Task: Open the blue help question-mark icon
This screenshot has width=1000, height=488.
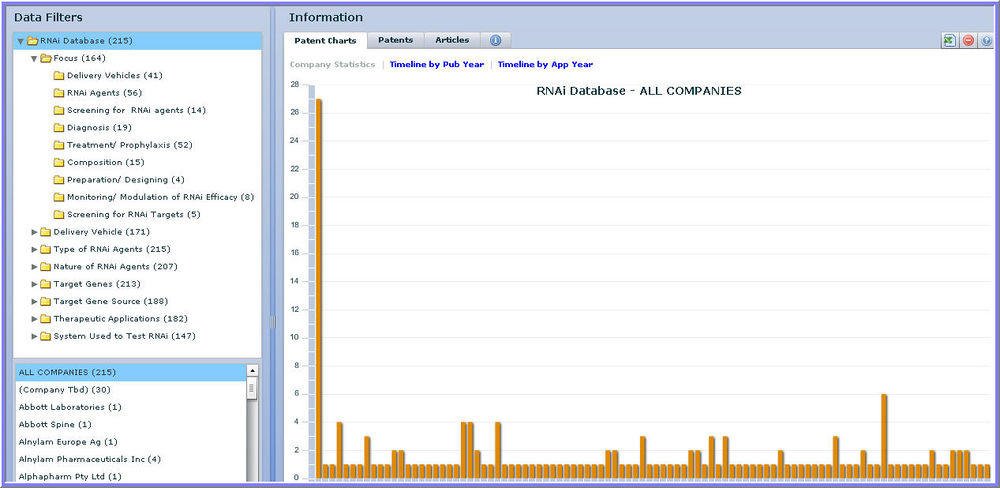Action: coord(986,41)
